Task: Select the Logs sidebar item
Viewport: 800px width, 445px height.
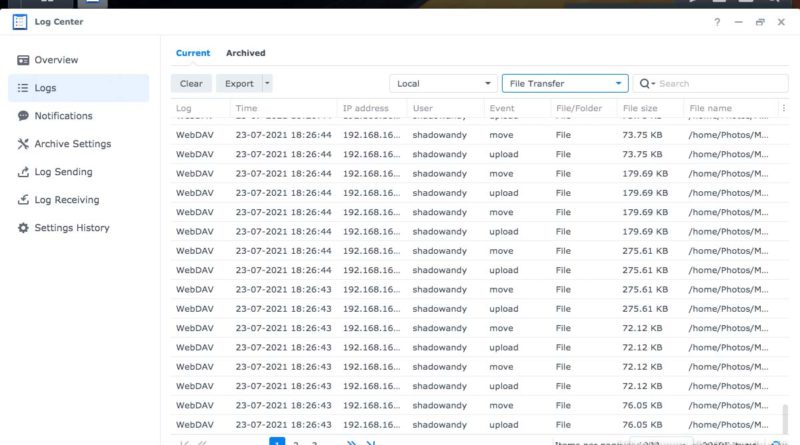Action: click(45, 88)
